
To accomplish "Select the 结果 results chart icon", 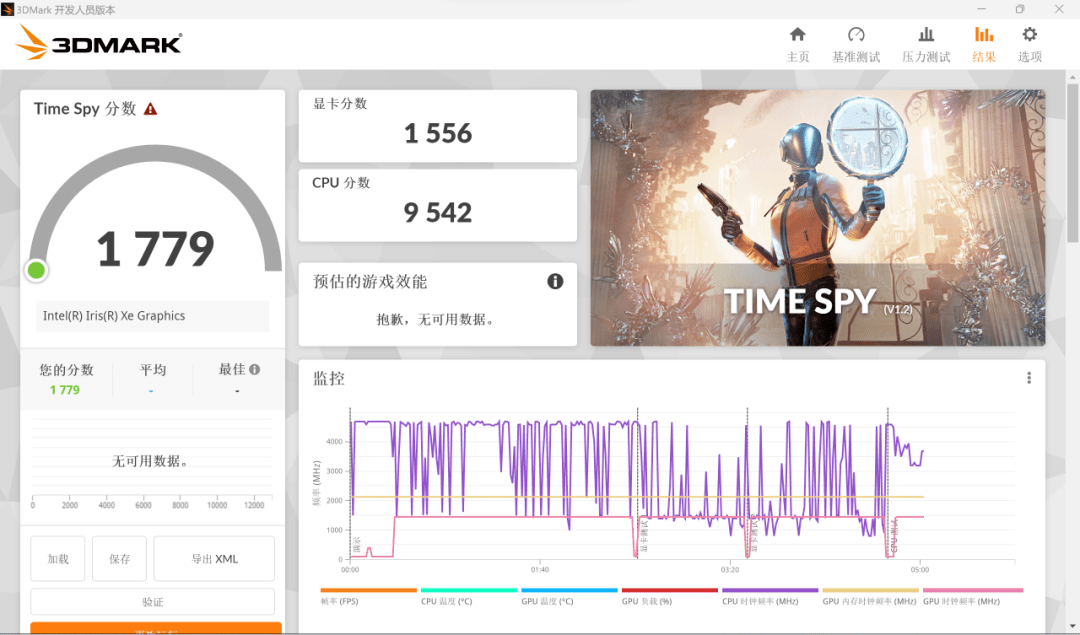I will [984, 34].
